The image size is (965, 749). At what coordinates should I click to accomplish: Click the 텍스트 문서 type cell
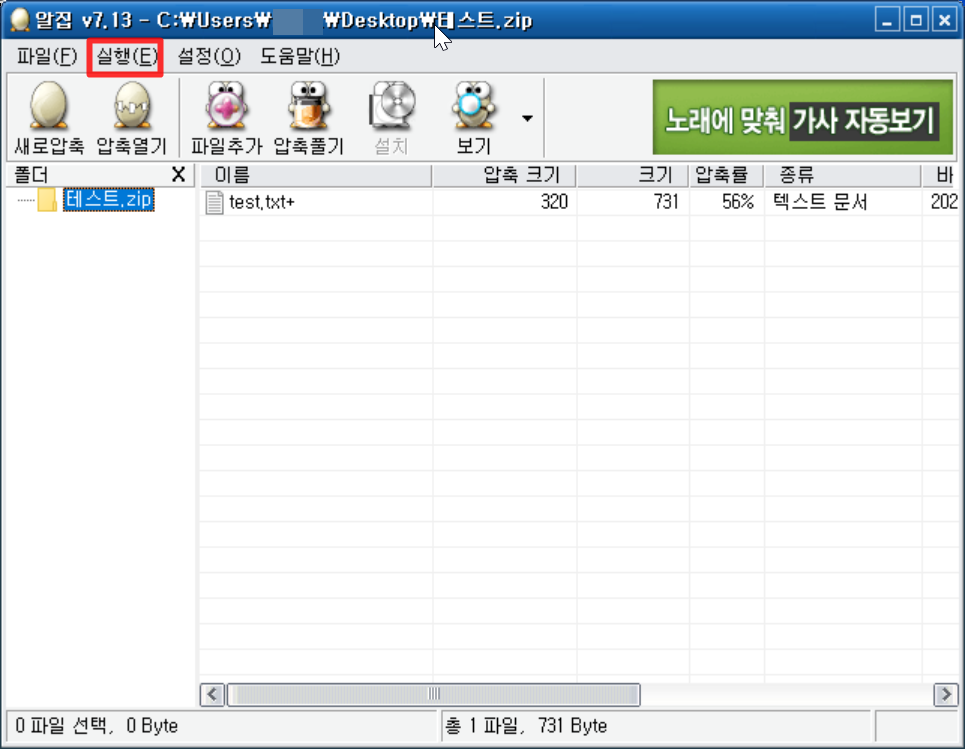[820, 202]
